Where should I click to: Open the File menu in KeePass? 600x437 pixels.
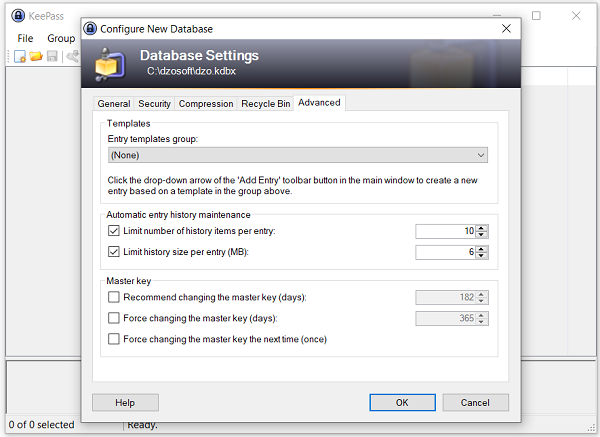[25, 38]
